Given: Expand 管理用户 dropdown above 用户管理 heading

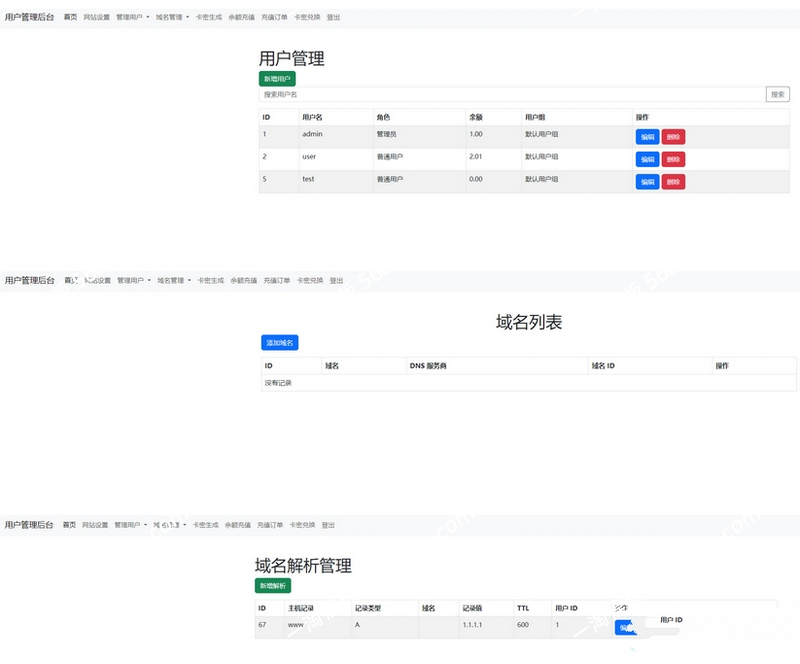Looking at the screenshot, I should click(133, 17).
